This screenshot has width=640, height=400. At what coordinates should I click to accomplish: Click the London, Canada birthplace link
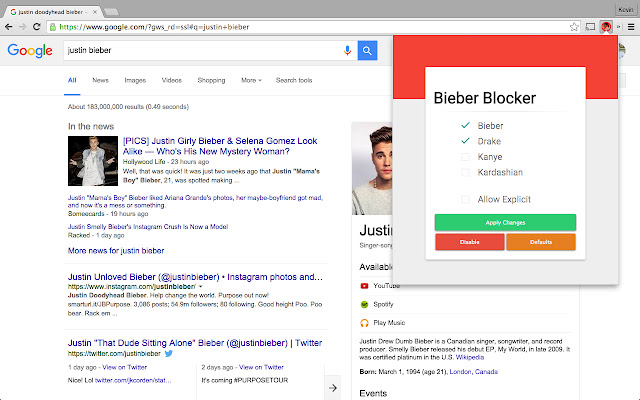tap(473, 372)
